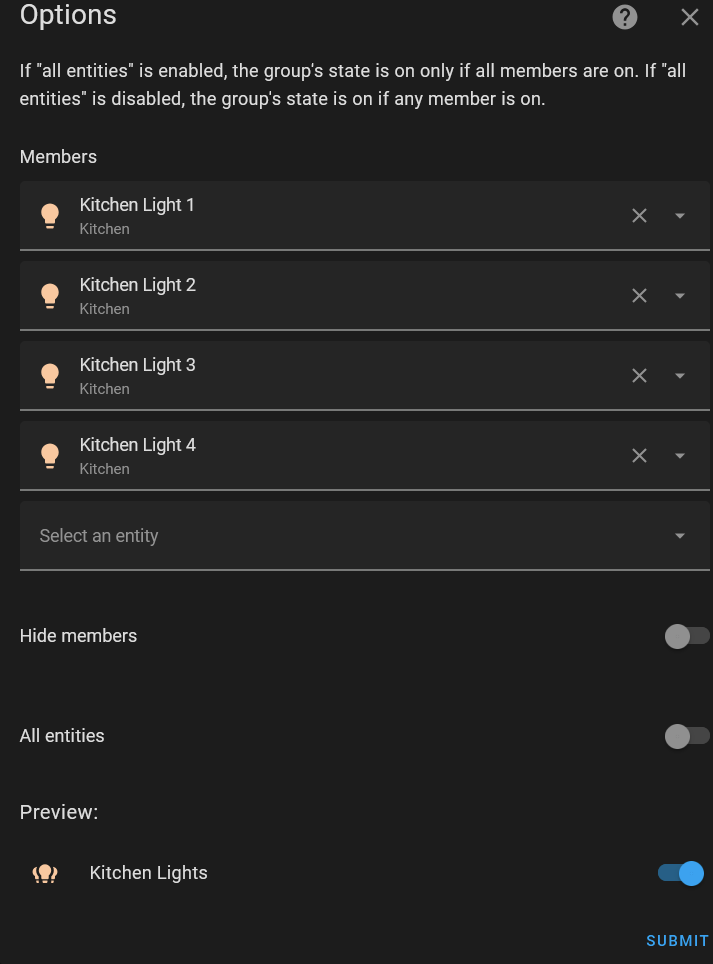Viewport: 713px width, 964px height.
Task: Turn off Kitchen Lights preview switch
Action: coord(681,873)
